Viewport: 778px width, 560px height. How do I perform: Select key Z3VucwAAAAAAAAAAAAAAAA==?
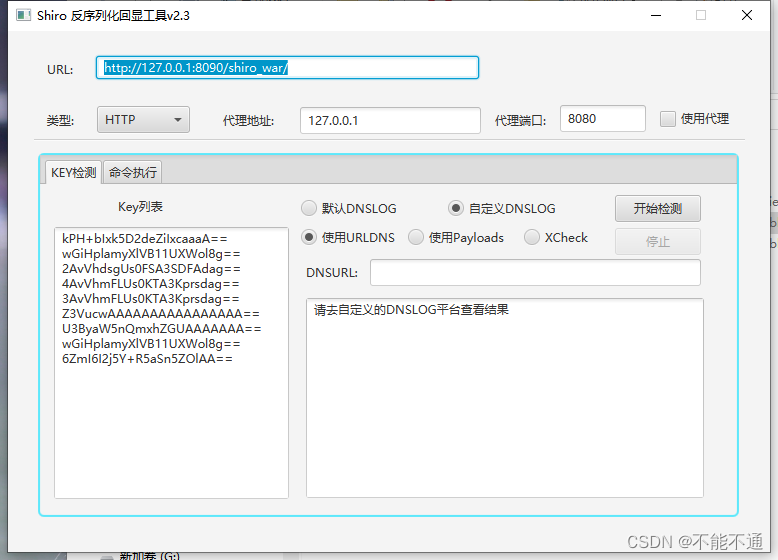pos(160,314)
